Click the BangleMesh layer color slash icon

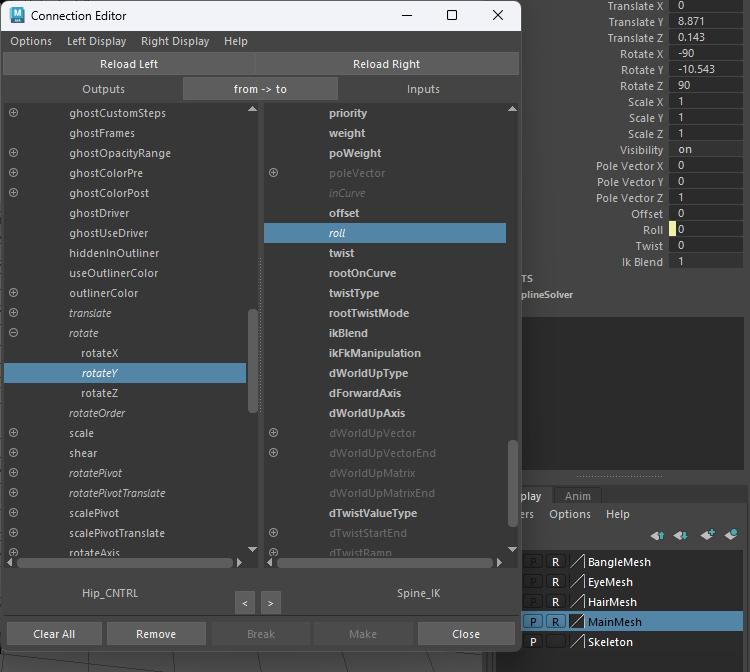tap(577, 562)
